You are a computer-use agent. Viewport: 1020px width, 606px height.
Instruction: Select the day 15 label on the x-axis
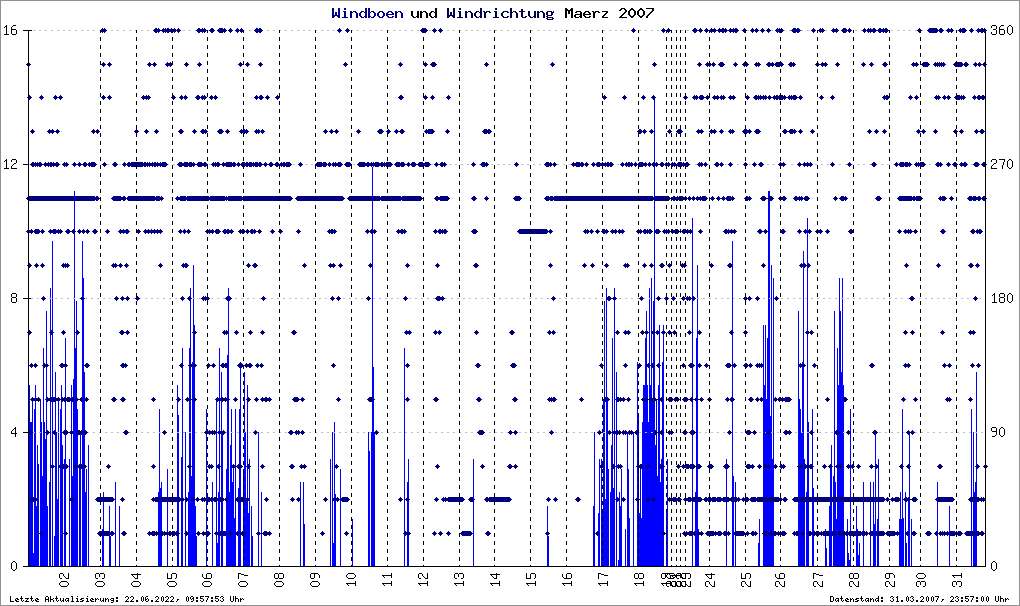(530, 579)
